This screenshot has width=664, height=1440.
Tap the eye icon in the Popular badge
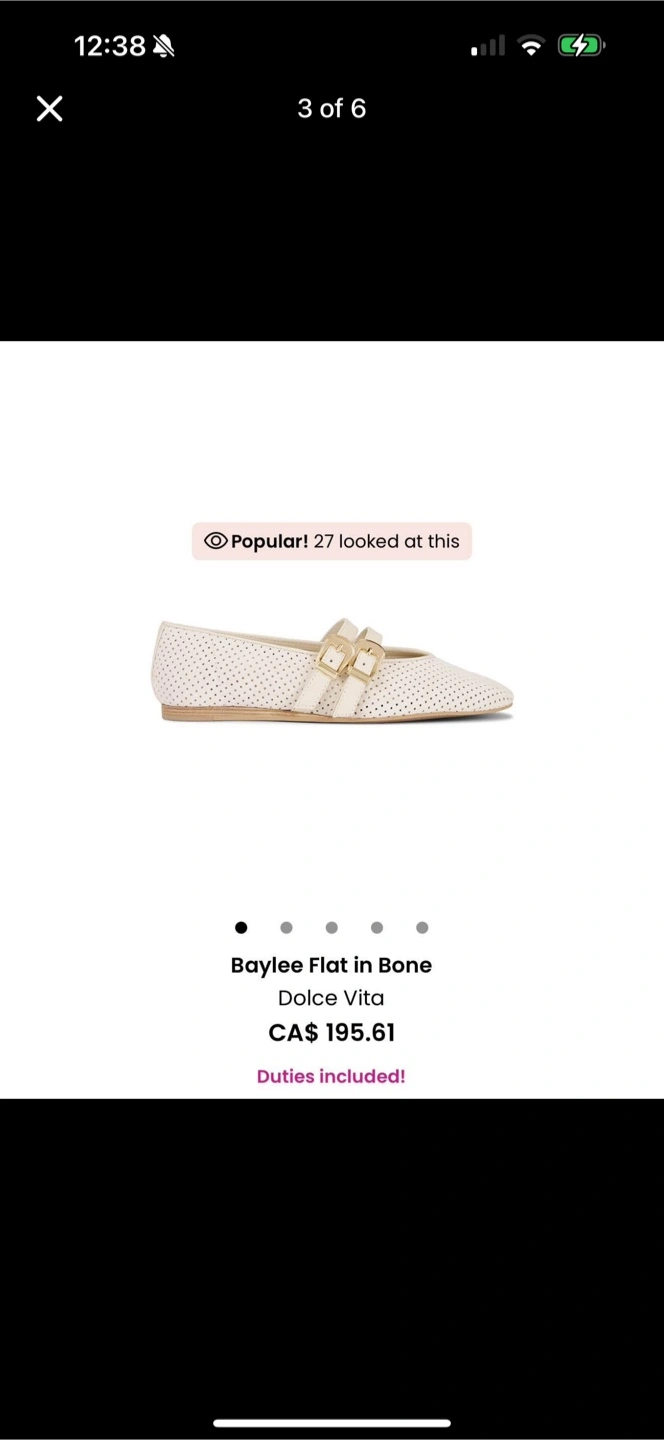(x=216, y=541)
